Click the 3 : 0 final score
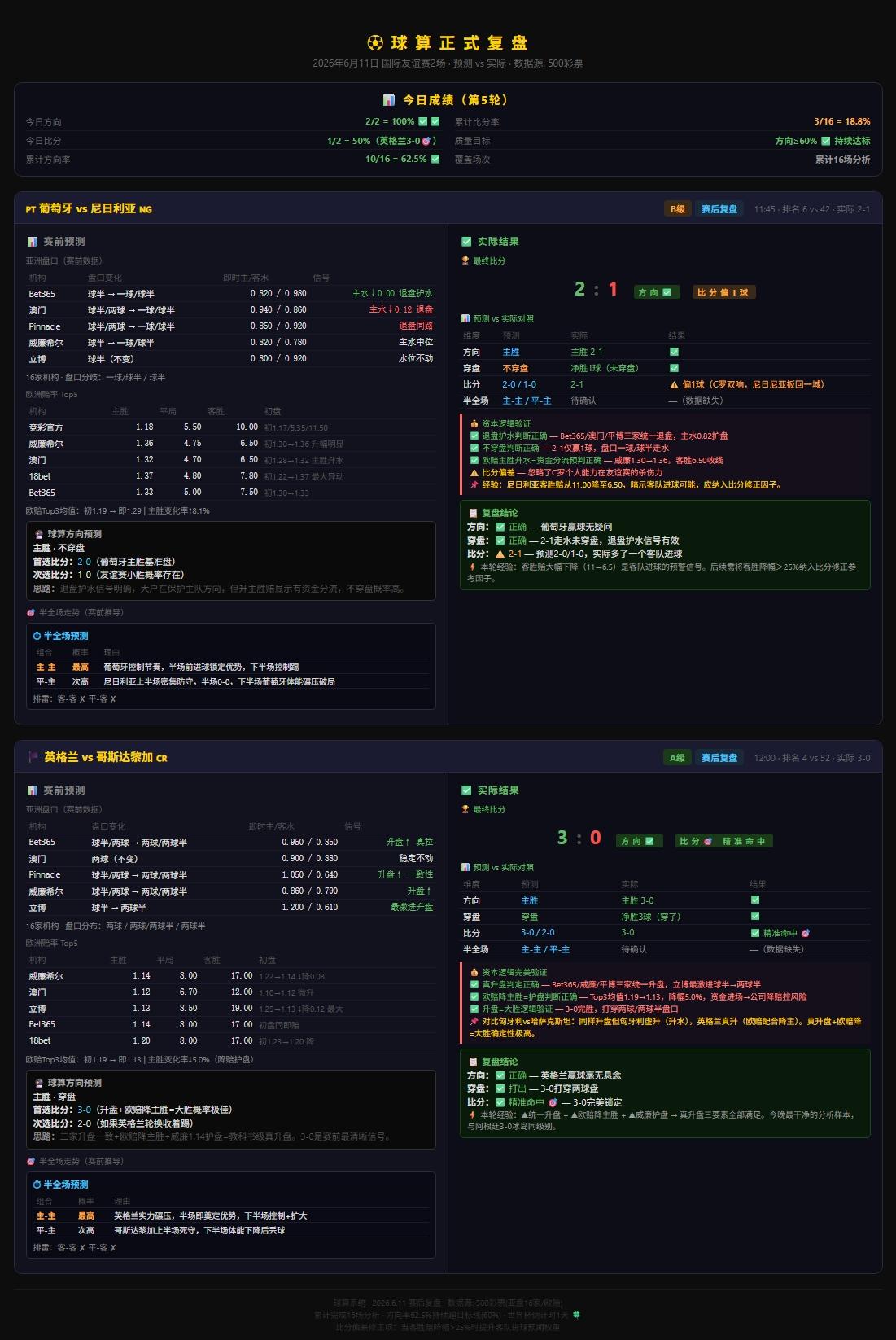896x1340 pixels. click(x=579, y=838)
